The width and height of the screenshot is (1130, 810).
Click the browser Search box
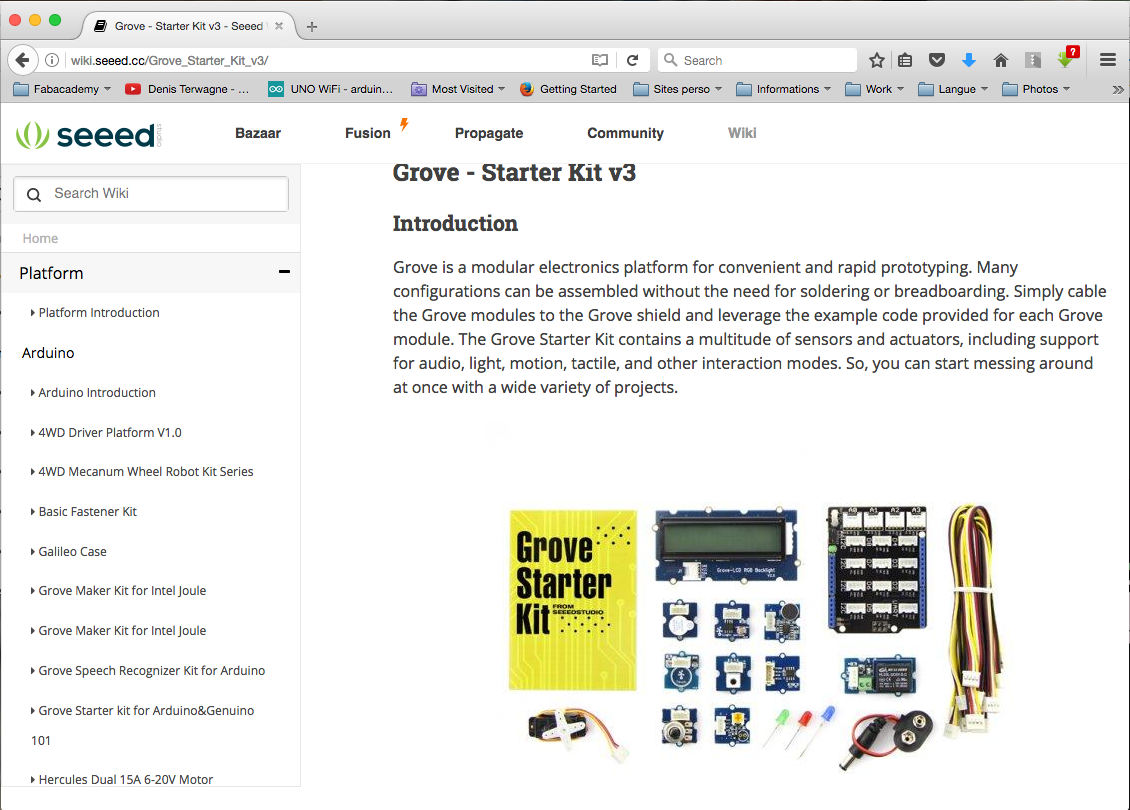(757, 61)
